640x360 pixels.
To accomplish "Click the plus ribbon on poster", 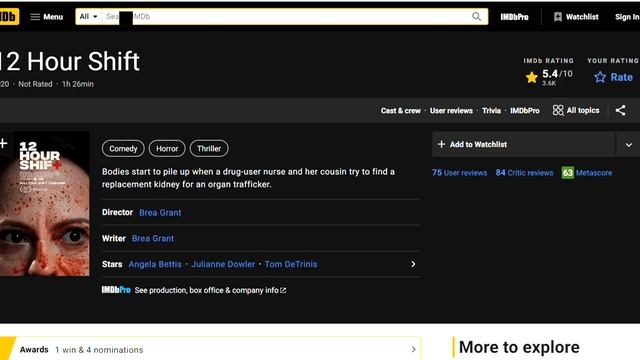I will (4, 144).
